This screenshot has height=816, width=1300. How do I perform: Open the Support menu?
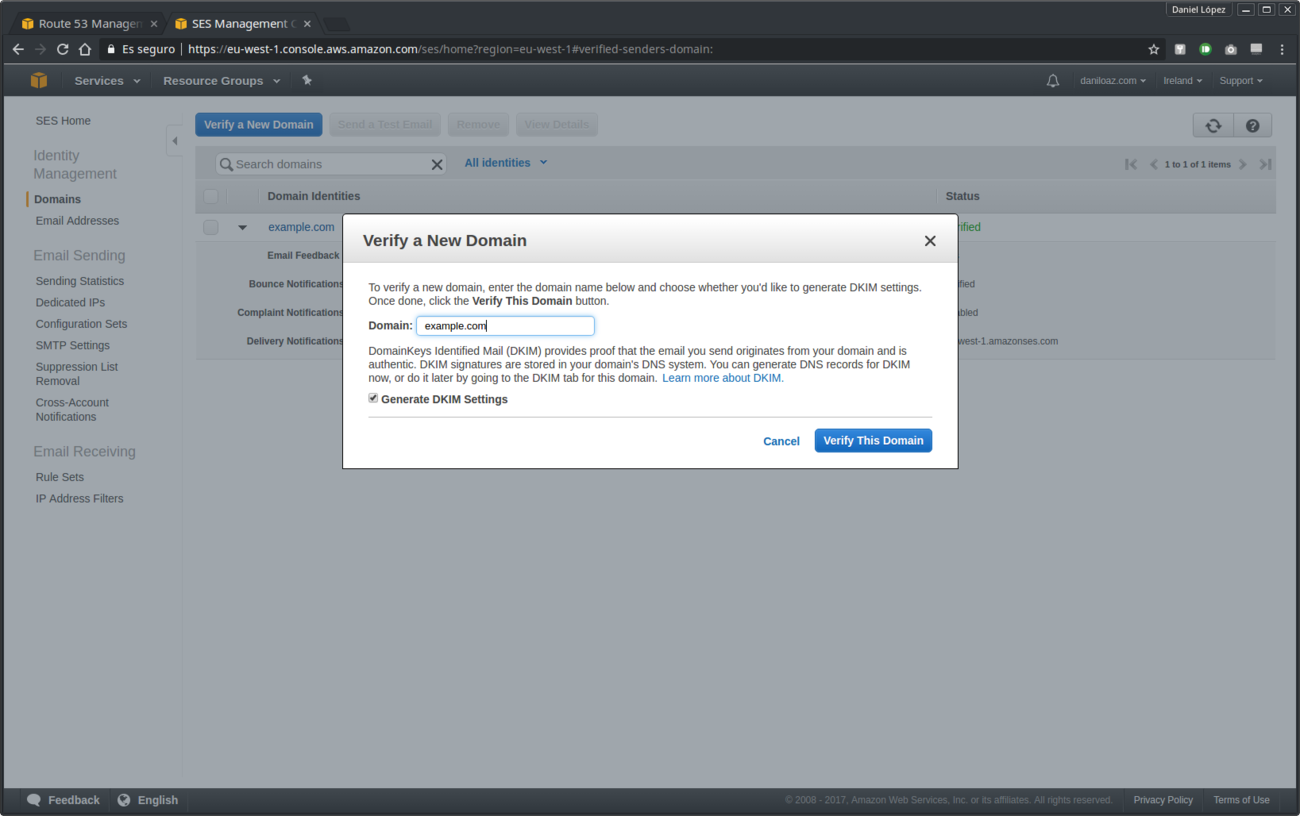click(x=1240, y=80)
